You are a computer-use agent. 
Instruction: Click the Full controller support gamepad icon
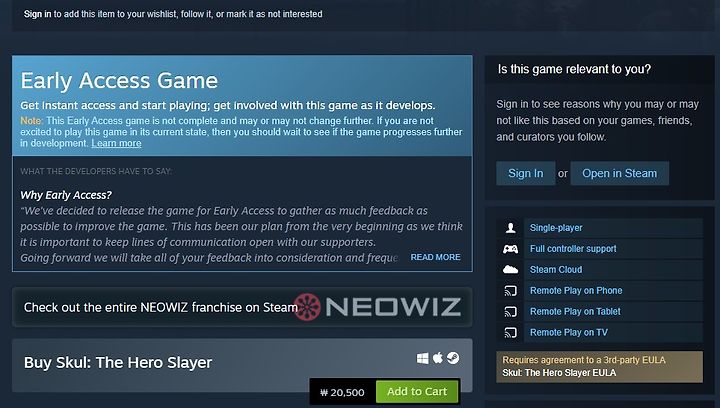pyautogui.click(x=510, y=249)
